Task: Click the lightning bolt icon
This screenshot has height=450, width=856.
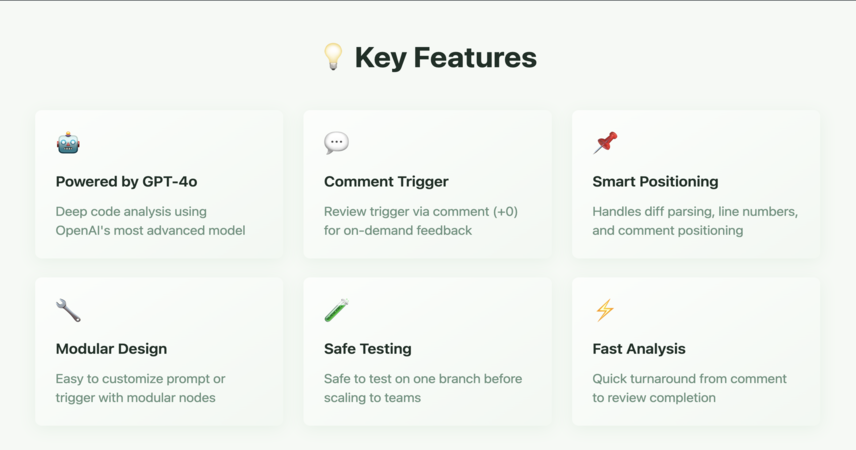Action: [605, 310]
